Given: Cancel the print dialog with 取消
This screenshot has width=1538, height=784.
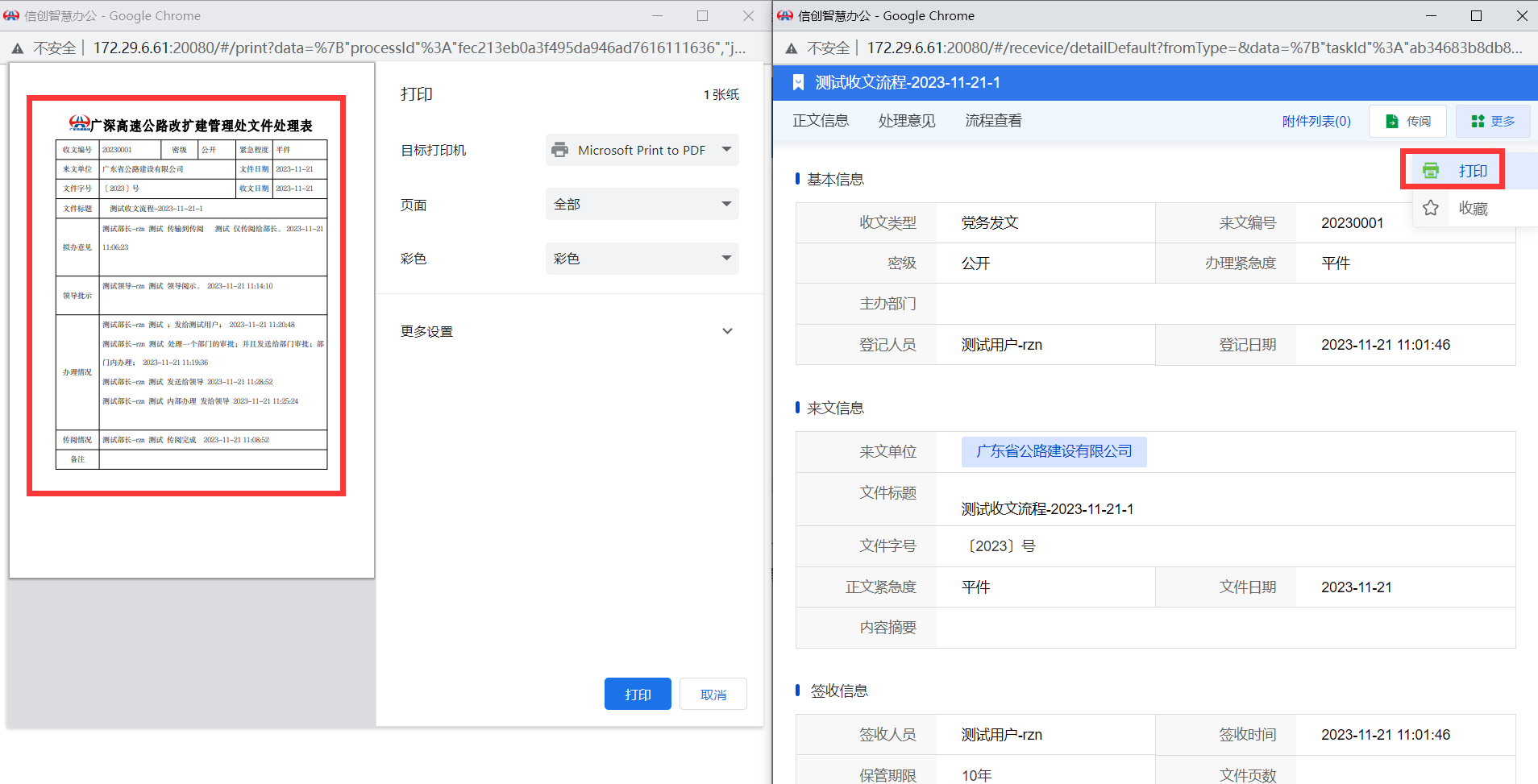Looking at the screenshot, I should [x=713, y=694].
